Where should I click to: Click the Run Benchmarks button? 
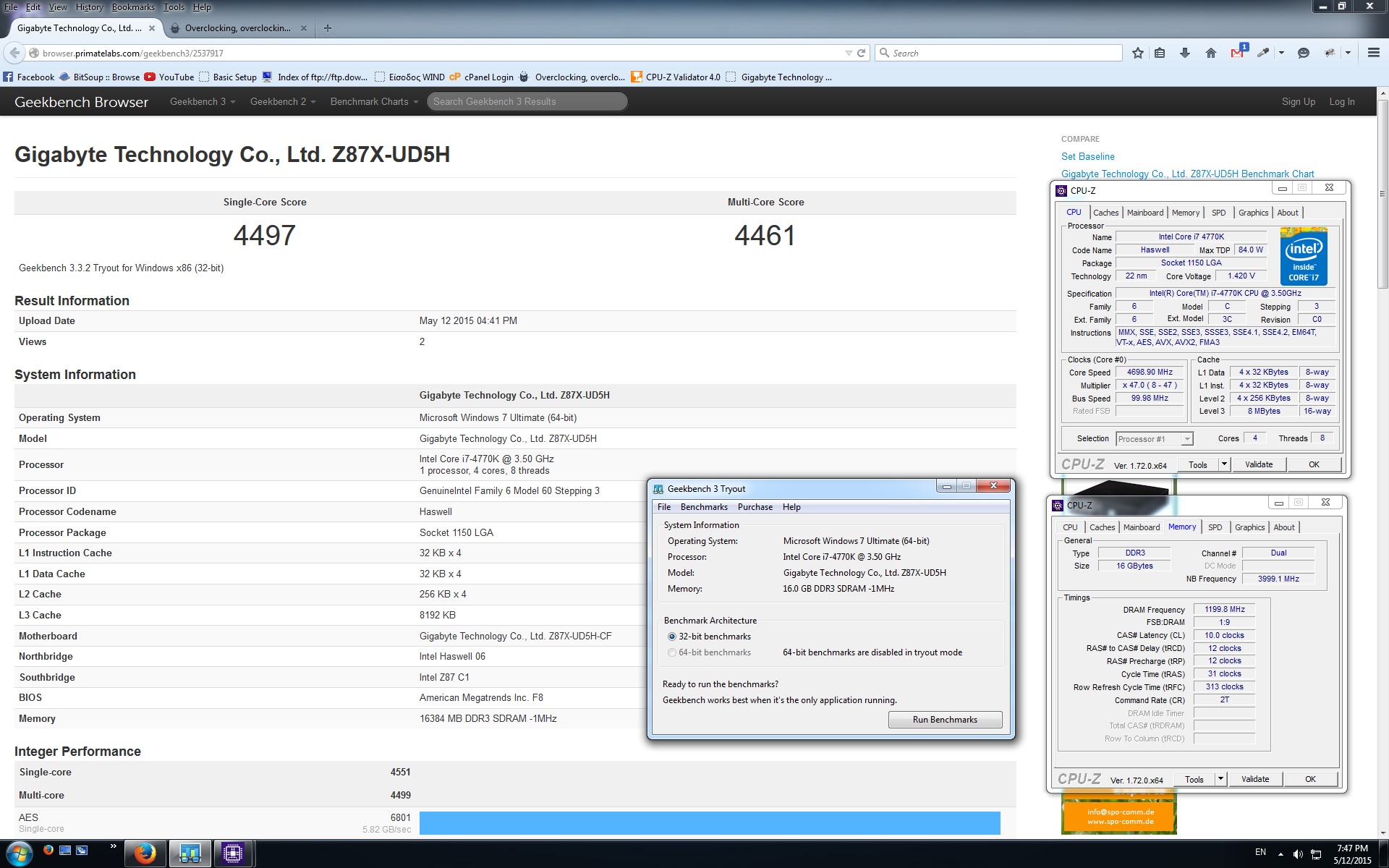point(945,720)
